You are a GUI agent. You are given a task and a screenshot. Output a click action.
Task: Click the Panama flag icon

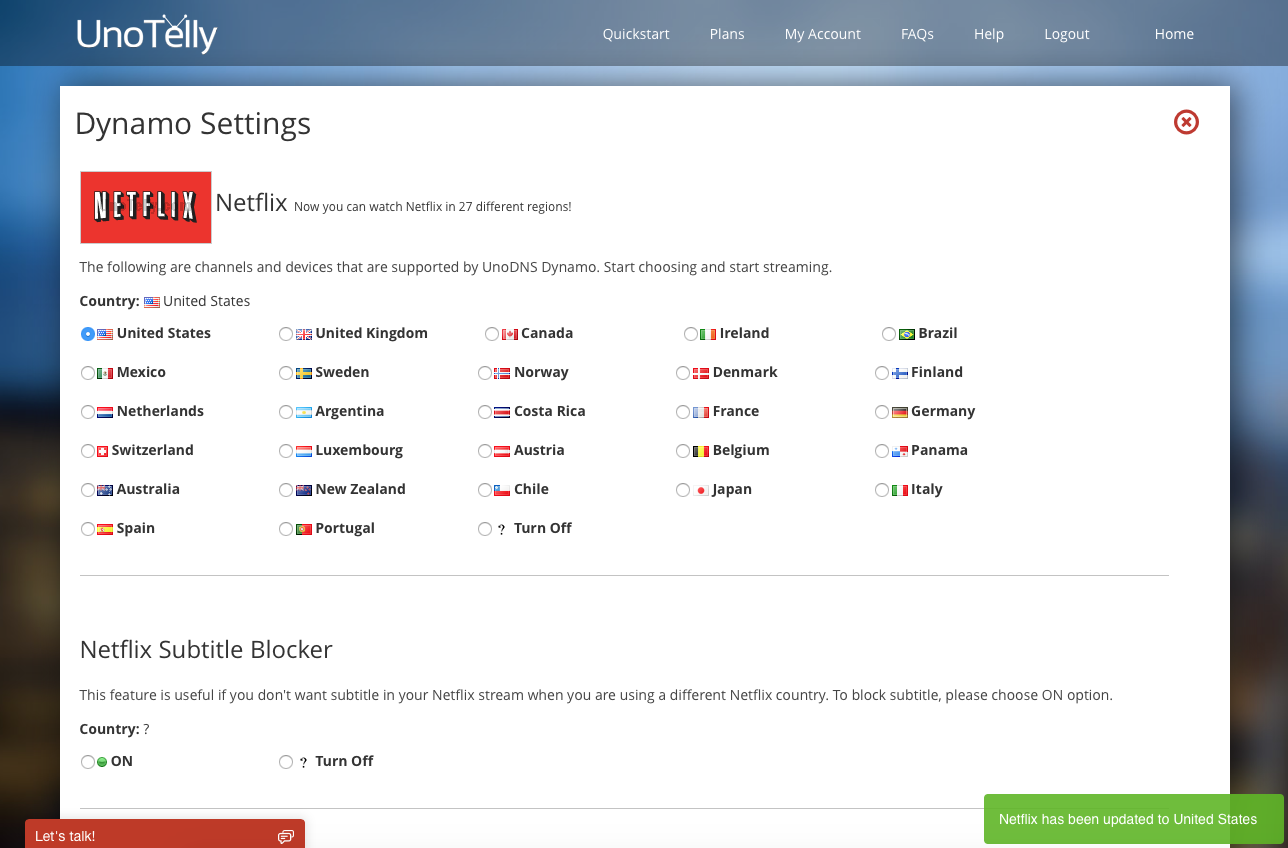[900, 451]
